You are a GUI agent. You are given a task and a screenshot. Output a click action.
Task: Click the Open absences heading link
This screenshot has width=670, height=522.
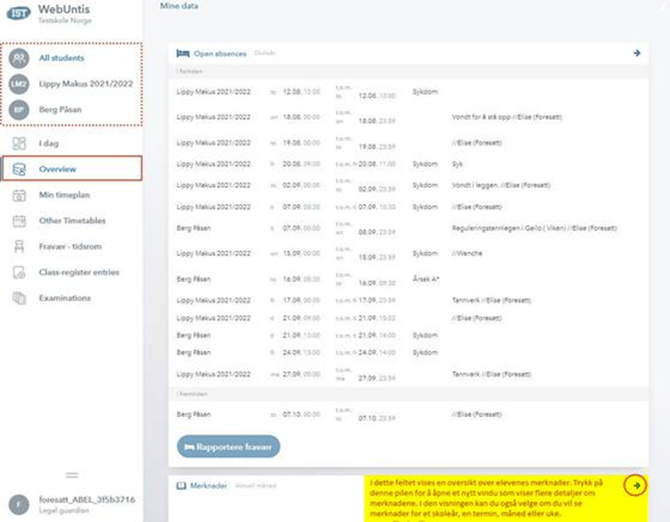(220, 53)
